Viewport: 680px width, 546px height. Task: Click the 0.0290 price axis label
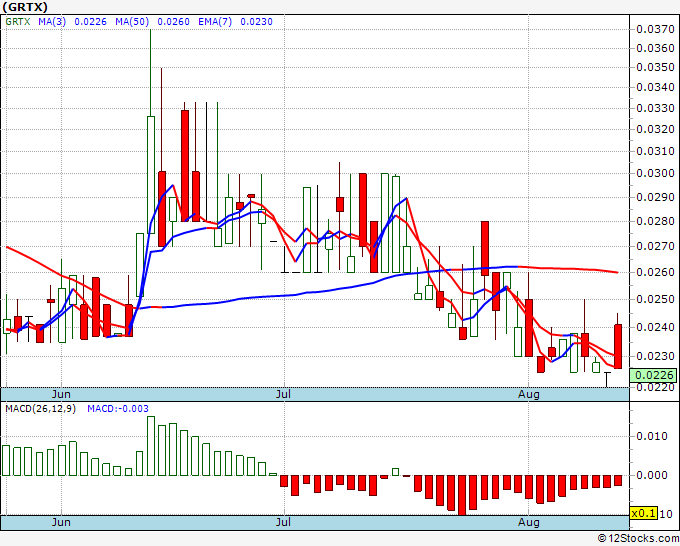tap(655, 197)
